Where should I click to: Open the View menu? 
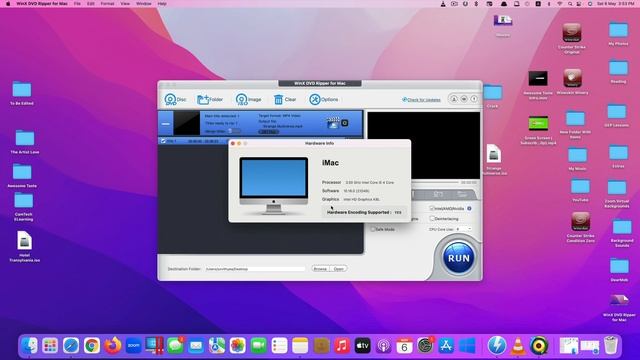click(x=125, y=4)
